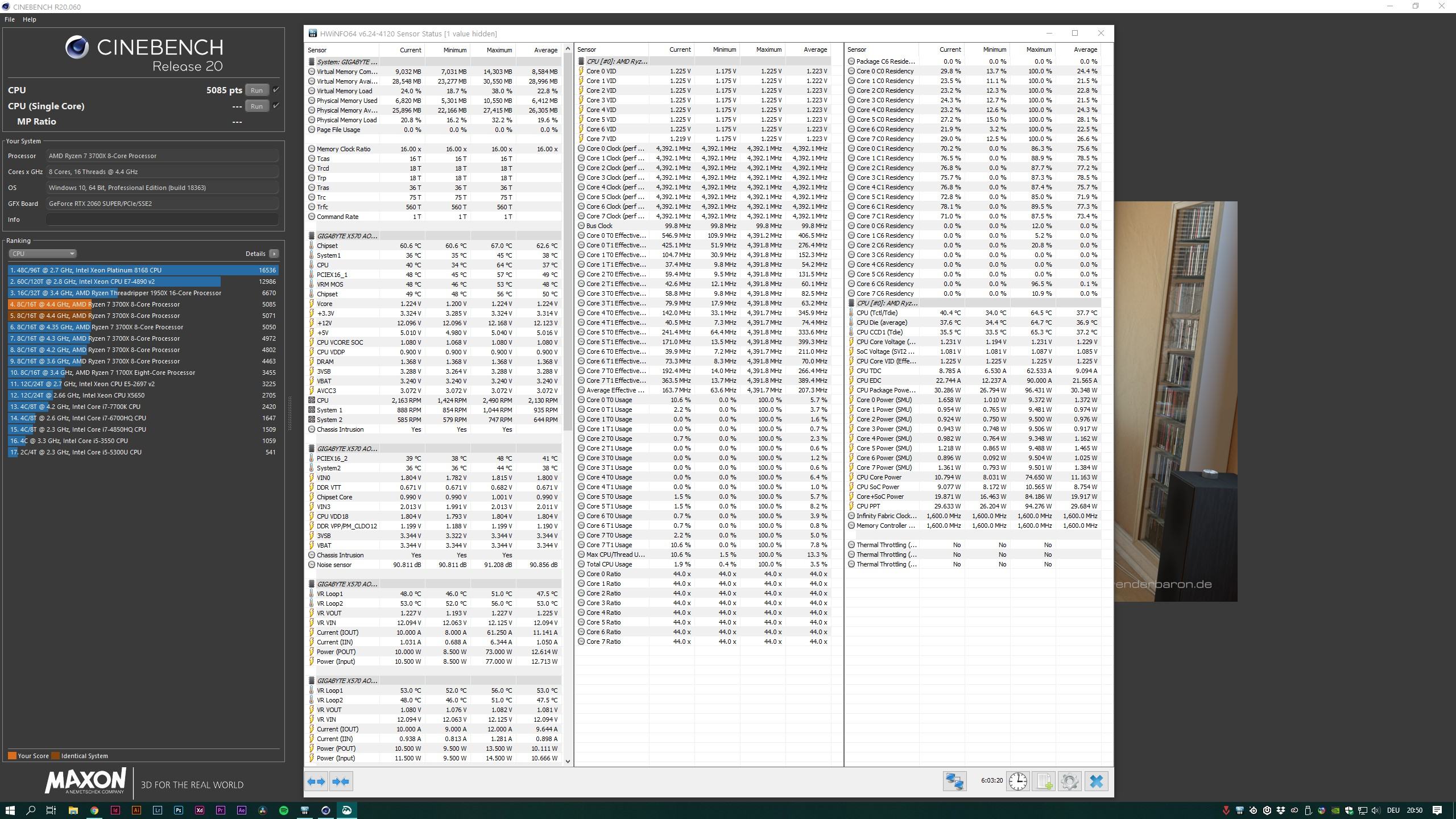The image size is (1456, 819).
Task: Open Cinebench Help menu
Action: click(30, 19)
